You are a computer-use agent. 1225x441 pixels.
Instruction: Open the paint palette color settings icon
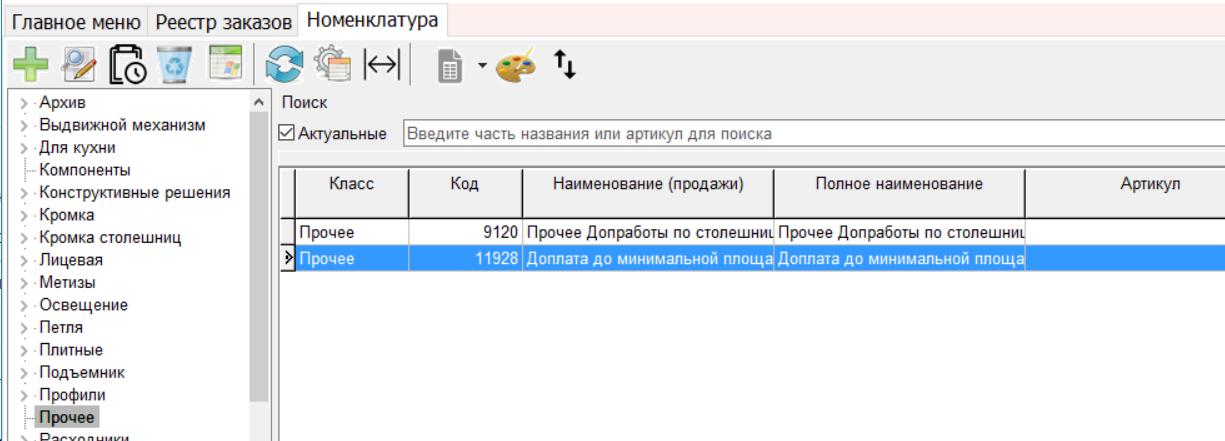(x=516, y=66)
